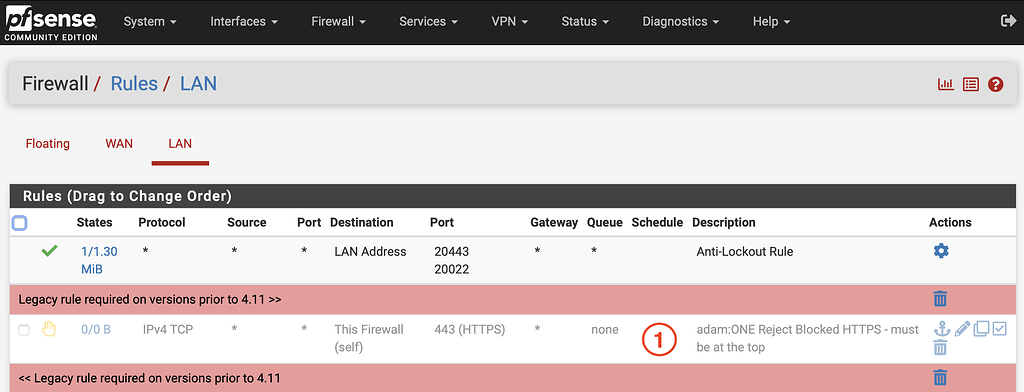Toggle the select-all rules checkbox
Screen dimensions: 1024x392
coord(20,223)
